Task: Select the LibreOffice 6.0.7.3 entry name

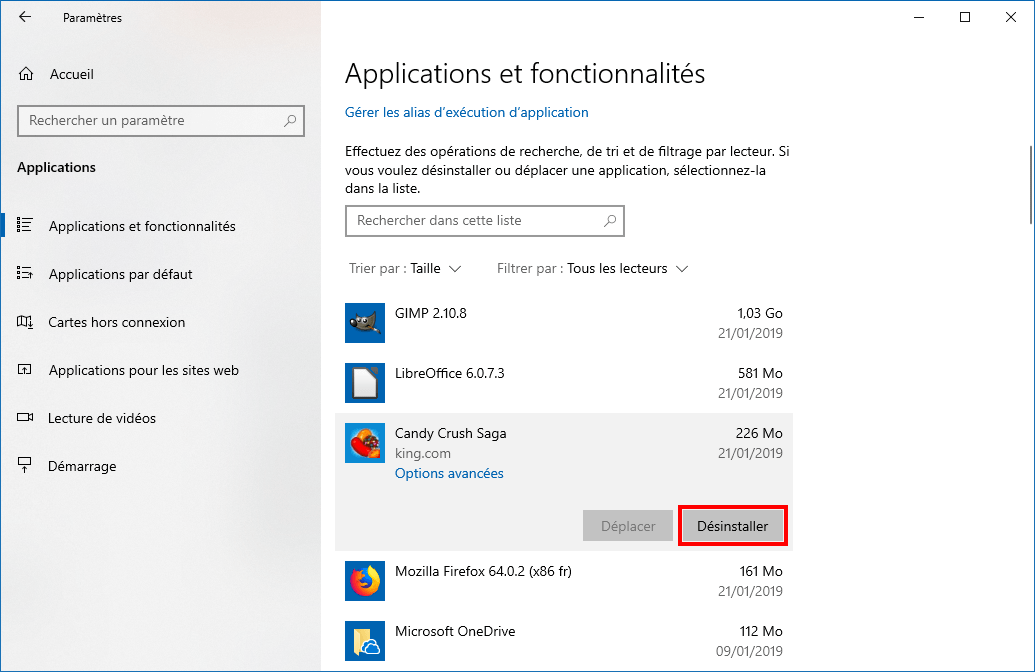Action: pos(450,373)
